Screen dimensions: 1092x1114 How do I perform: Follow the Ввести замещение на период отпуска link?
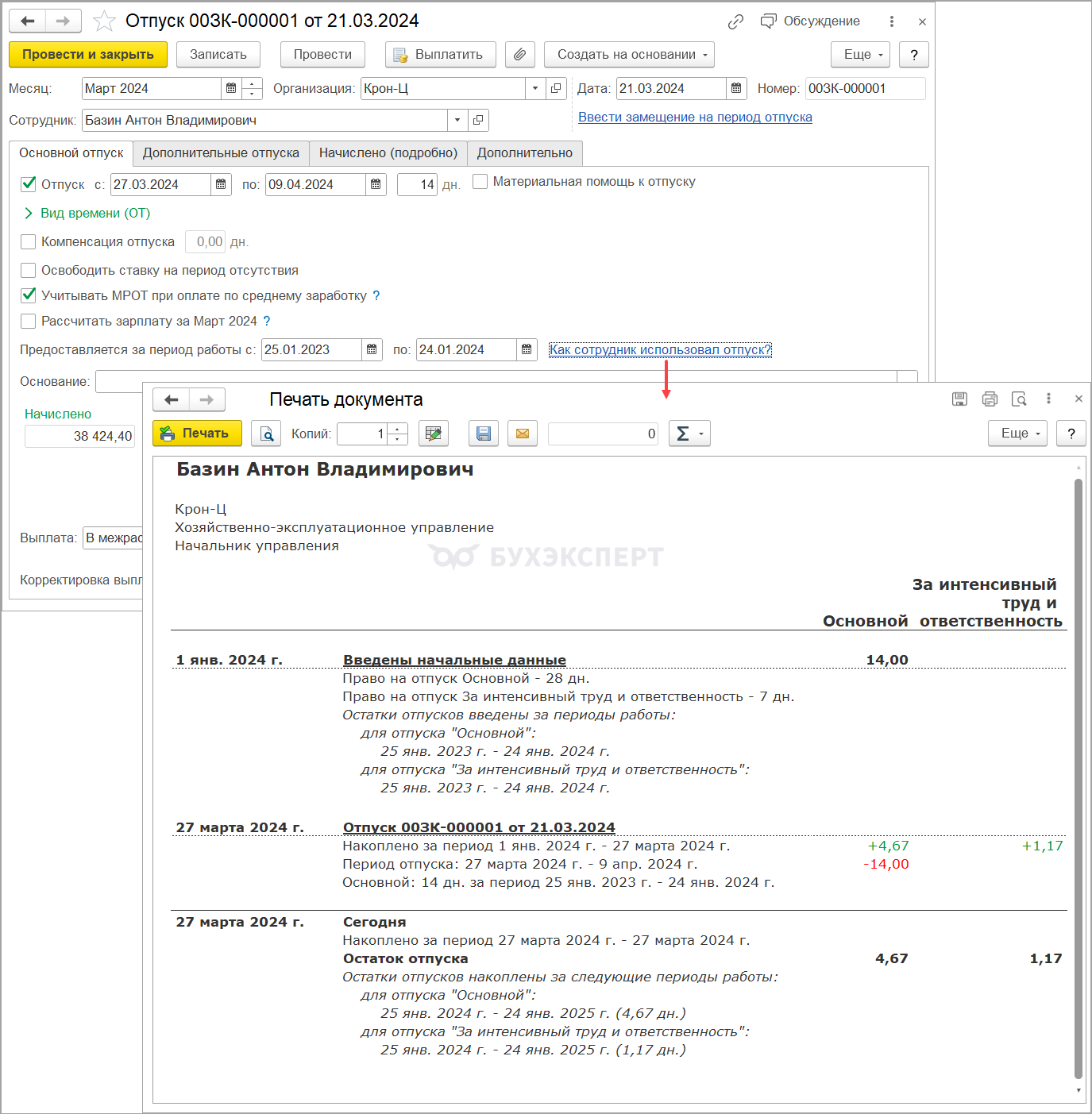point(695,118)
